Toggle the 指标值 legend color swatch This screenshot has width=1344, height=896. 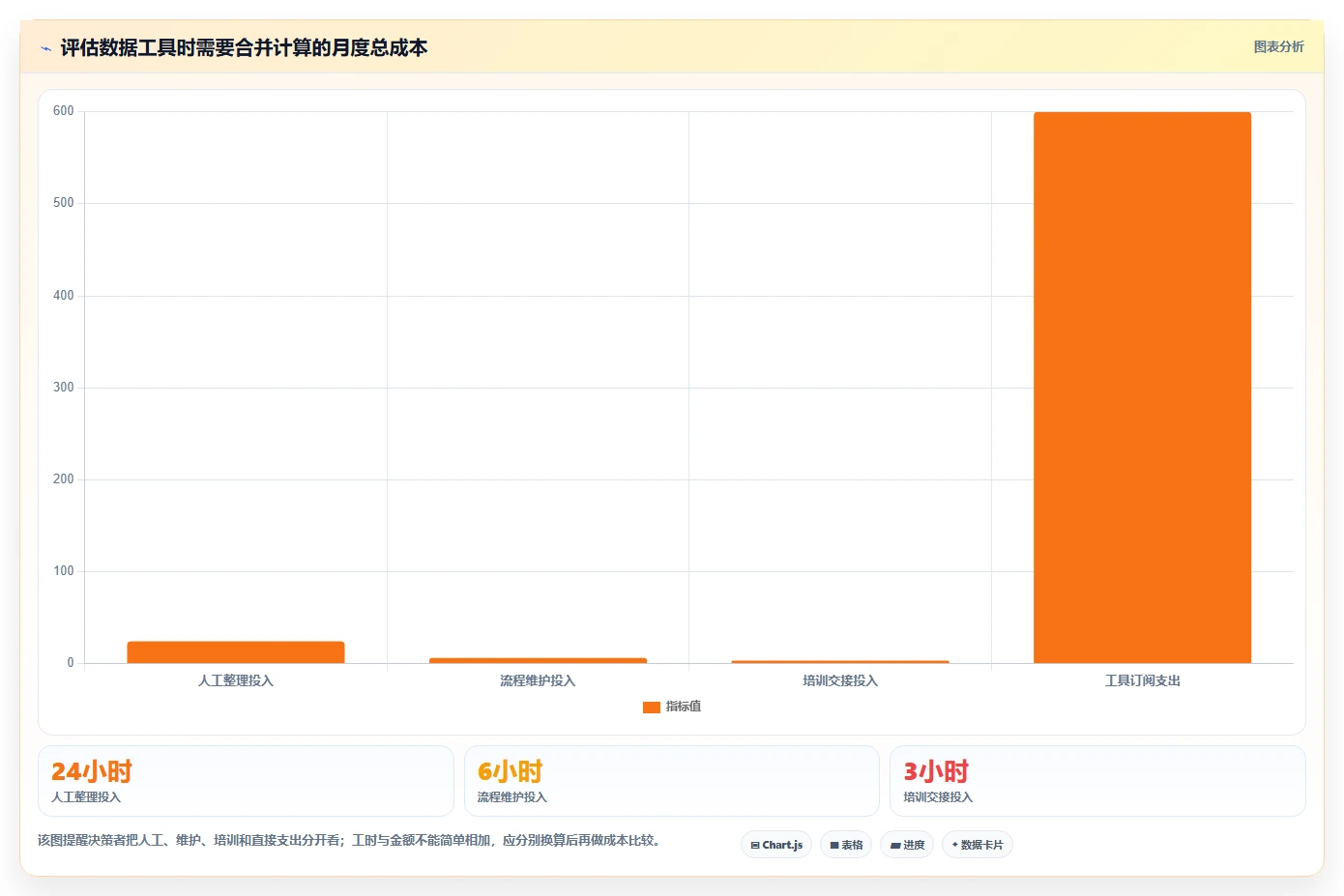tap(651, 708)
